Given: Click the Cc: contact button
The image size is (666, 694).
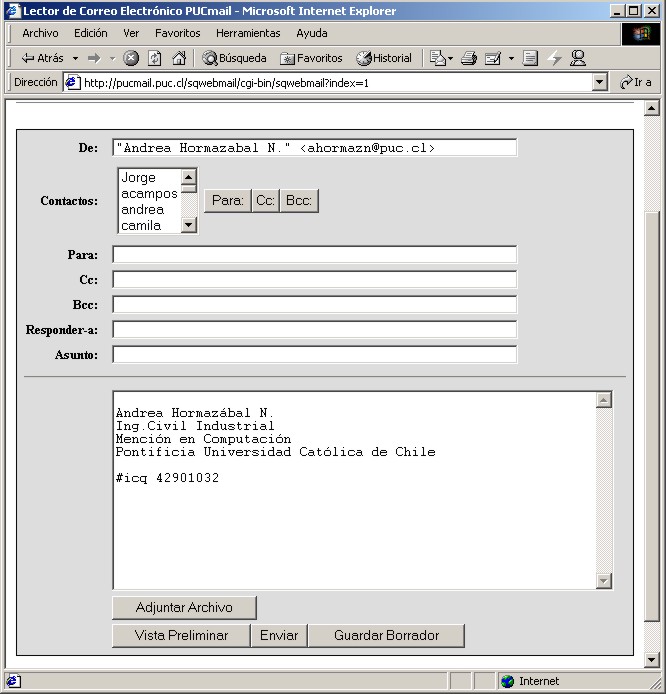Looking at the screenshot, I should point(265,200).
